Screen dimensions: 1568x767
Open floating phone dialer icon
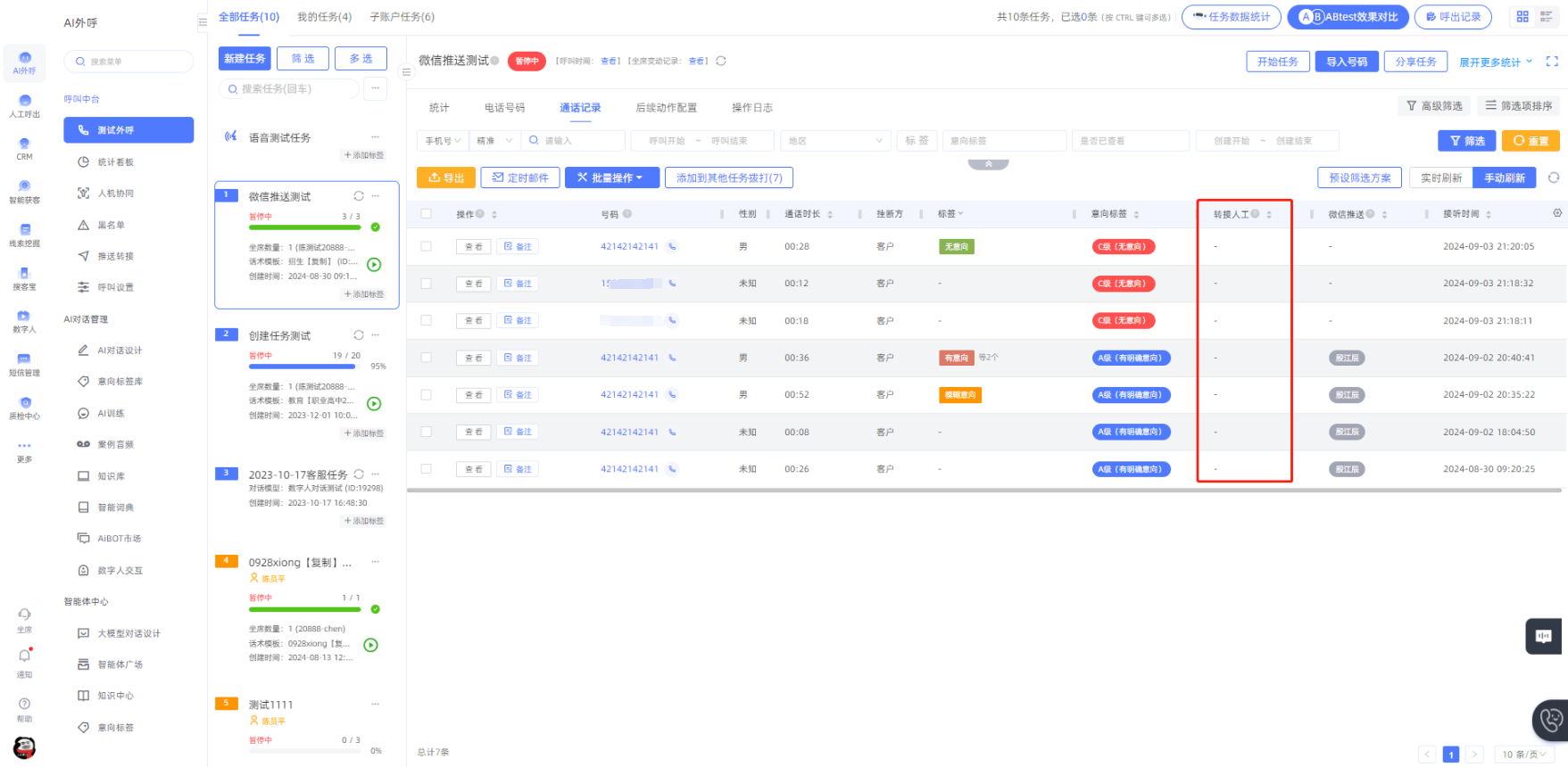coord(1551,719)
